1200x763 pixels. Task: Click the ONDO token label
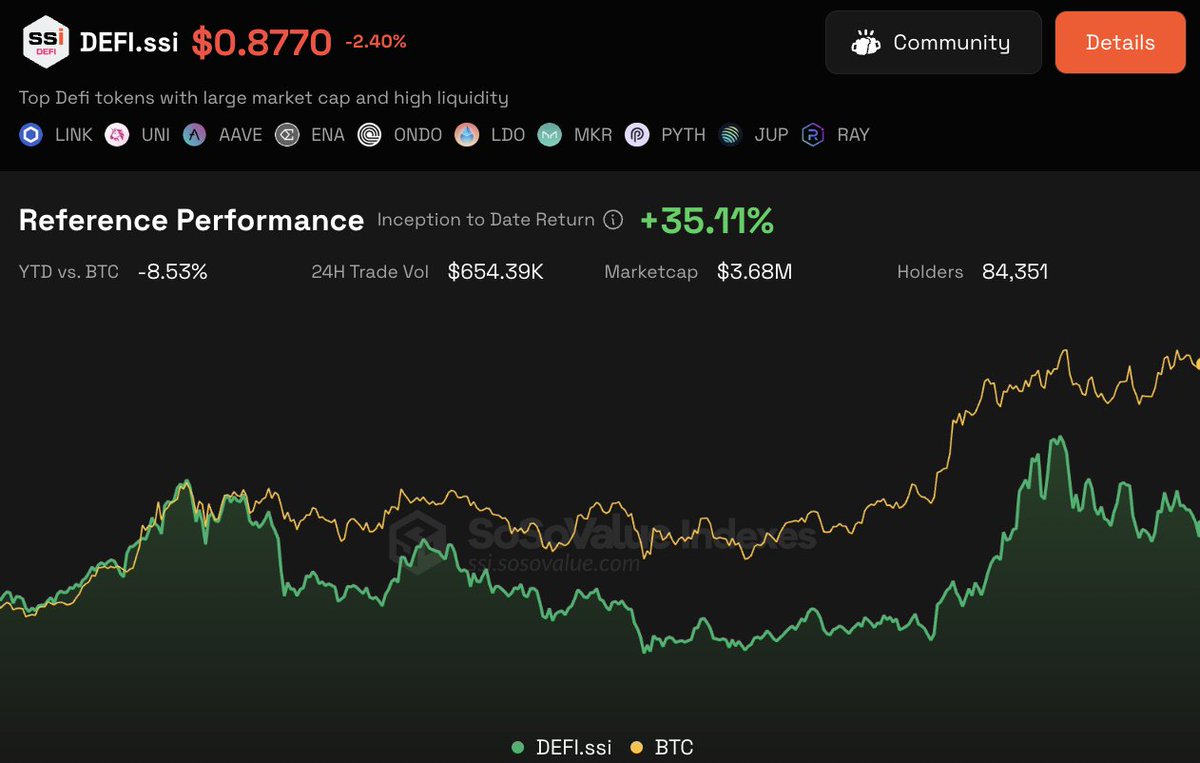click(418, 135)
